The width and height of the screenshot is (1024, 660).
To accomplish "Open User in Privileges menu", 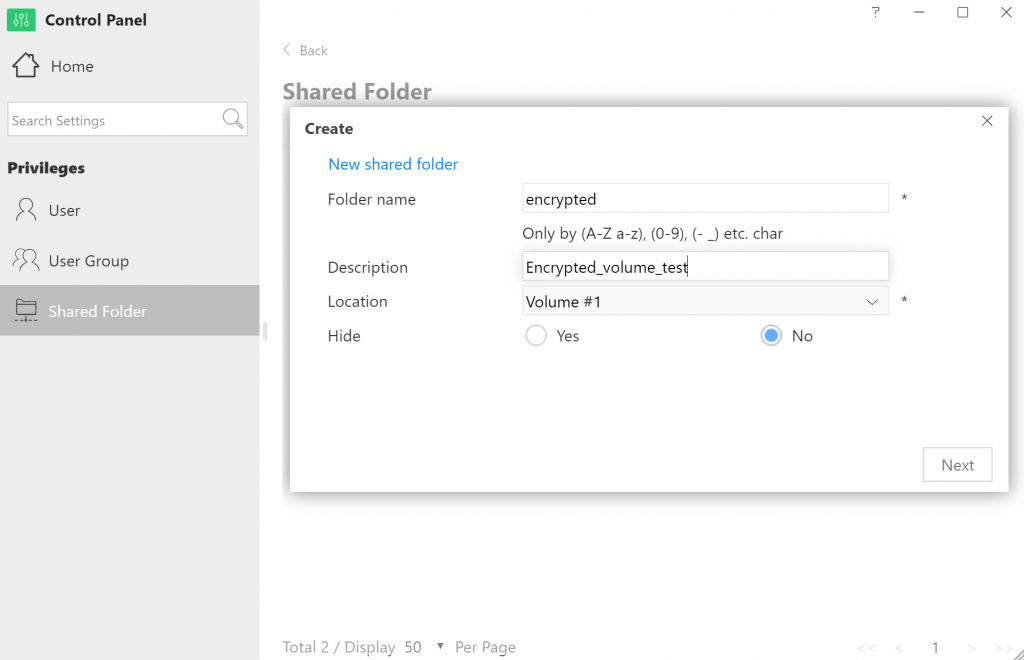I will click(64, 211).
